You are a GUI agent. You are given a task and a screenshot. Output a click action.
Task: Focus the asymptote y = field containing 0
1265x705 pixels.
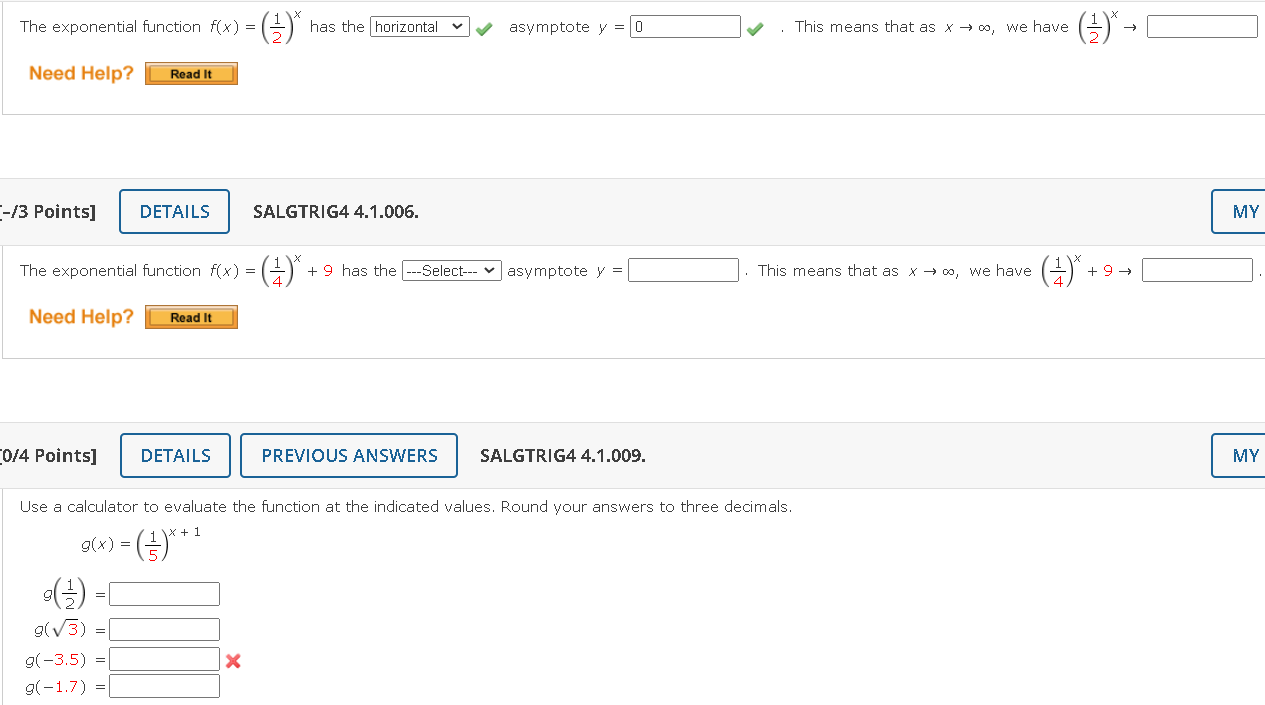[685, 27]
